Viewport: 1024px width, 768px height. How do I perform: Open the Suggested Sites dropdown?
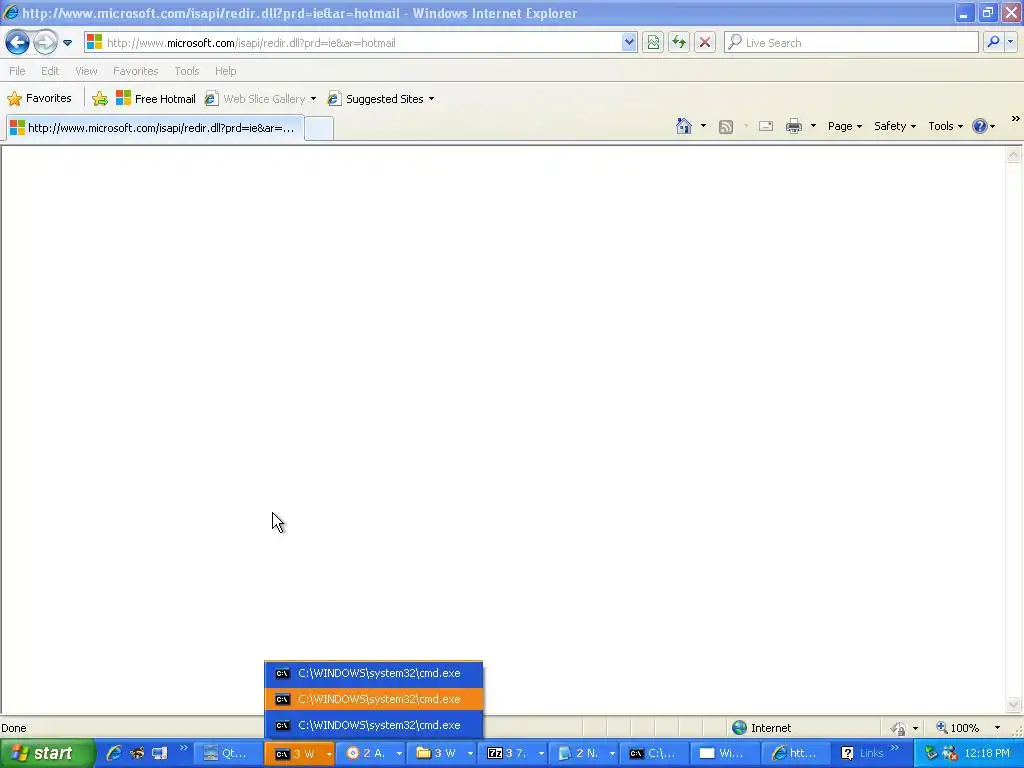[381, 99]
